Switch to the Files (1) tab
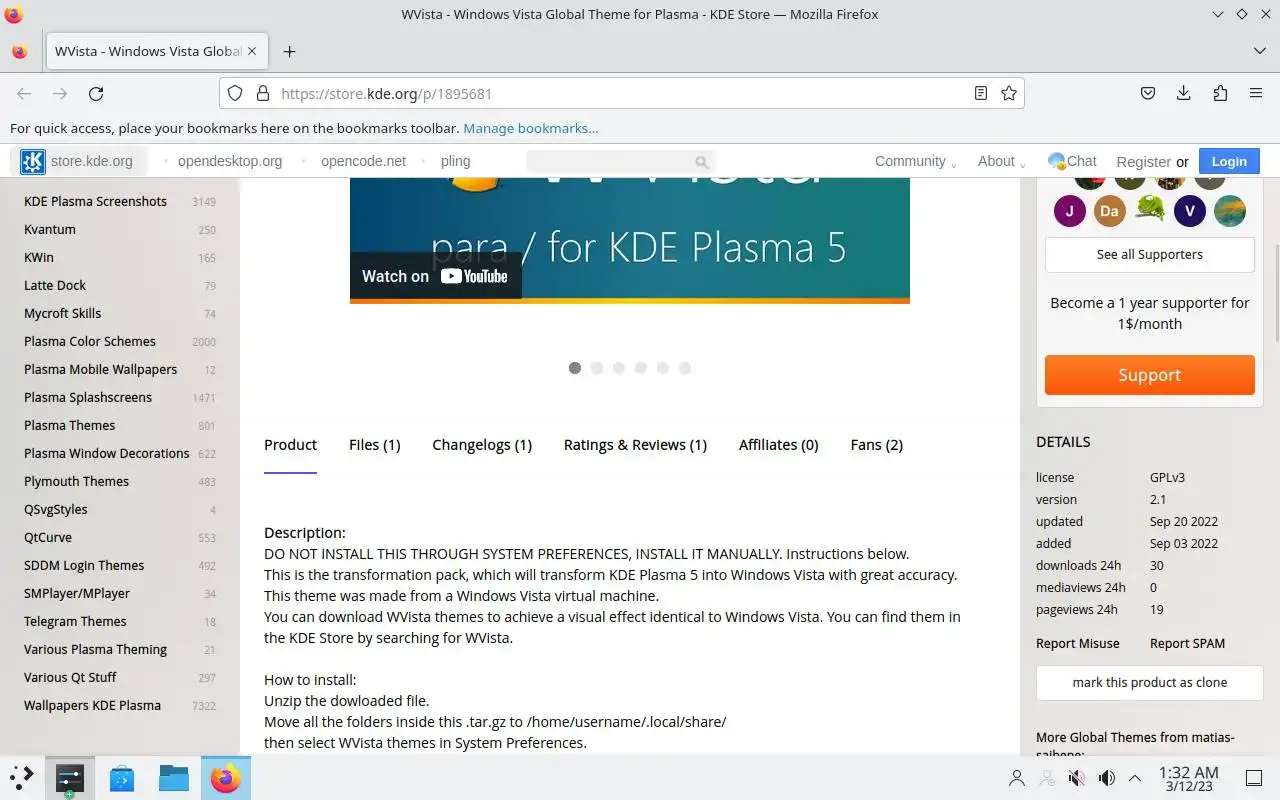This screenshot has height=800, width=1280. tap(375, 445)
